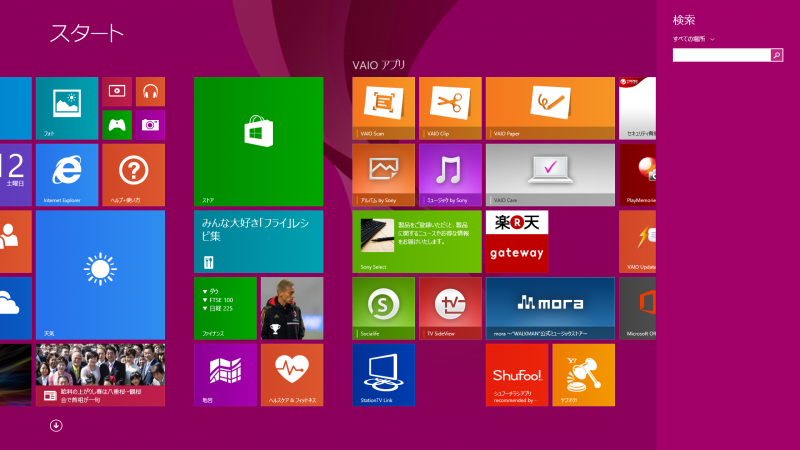Launch the Camera small tile
The image size is (800, 450).
click(x=150, y=125)
